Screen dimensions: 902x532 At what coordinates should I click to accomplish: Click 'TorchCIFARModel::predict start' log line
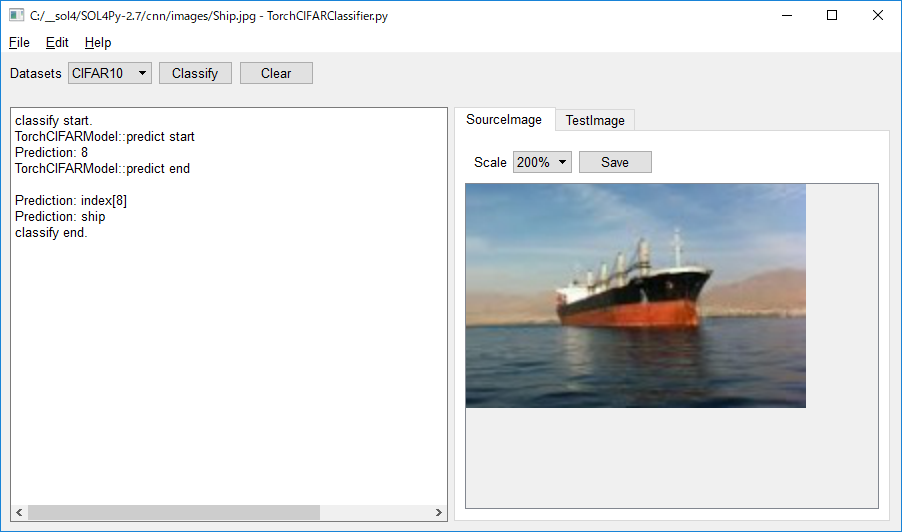(x=105, y=137)
